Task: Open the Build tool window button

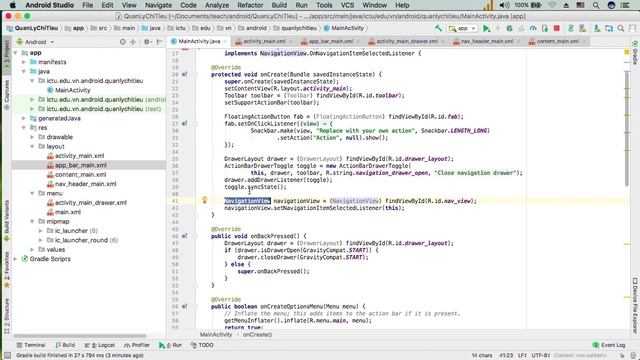Action: pyautogui.click(x=65, y=345)
